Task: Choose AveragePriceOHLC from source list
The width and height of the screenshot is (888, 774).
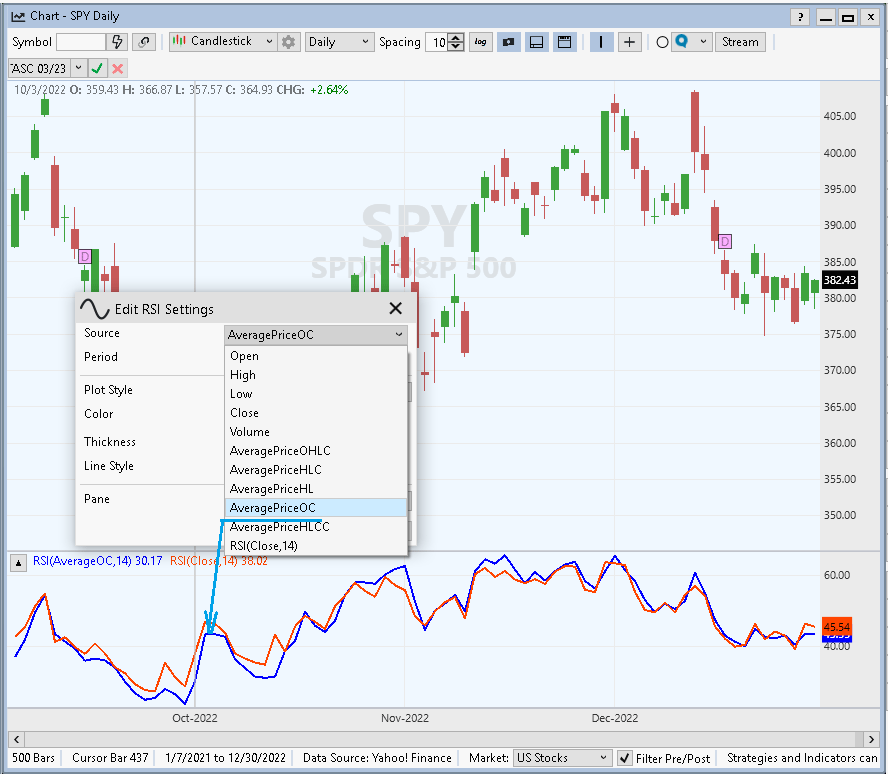Action: [280, 451]
